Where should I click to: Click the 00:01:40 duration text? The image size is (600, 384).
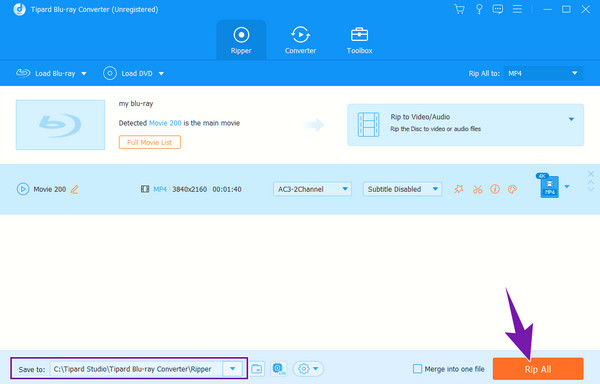click(227, 189)
